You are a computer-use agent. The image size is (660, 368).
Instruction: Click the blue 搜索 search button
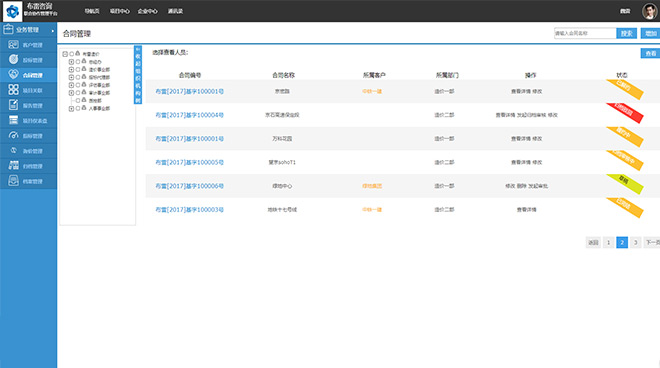click(626, 33)
